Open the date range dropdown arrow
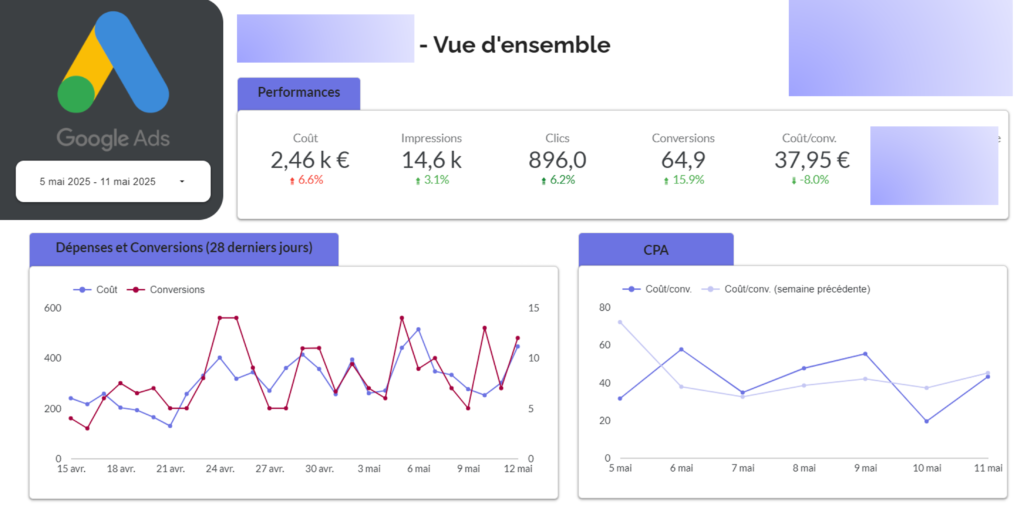 point(181,182)
